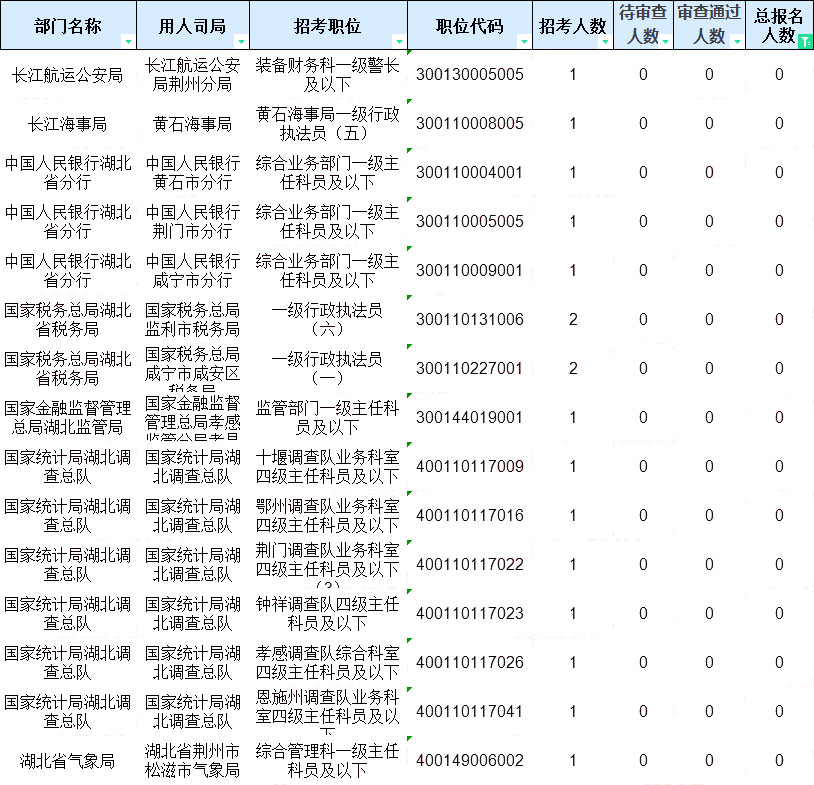Select cell 国家税务总局监利市税务局

[x=193, y=319]
